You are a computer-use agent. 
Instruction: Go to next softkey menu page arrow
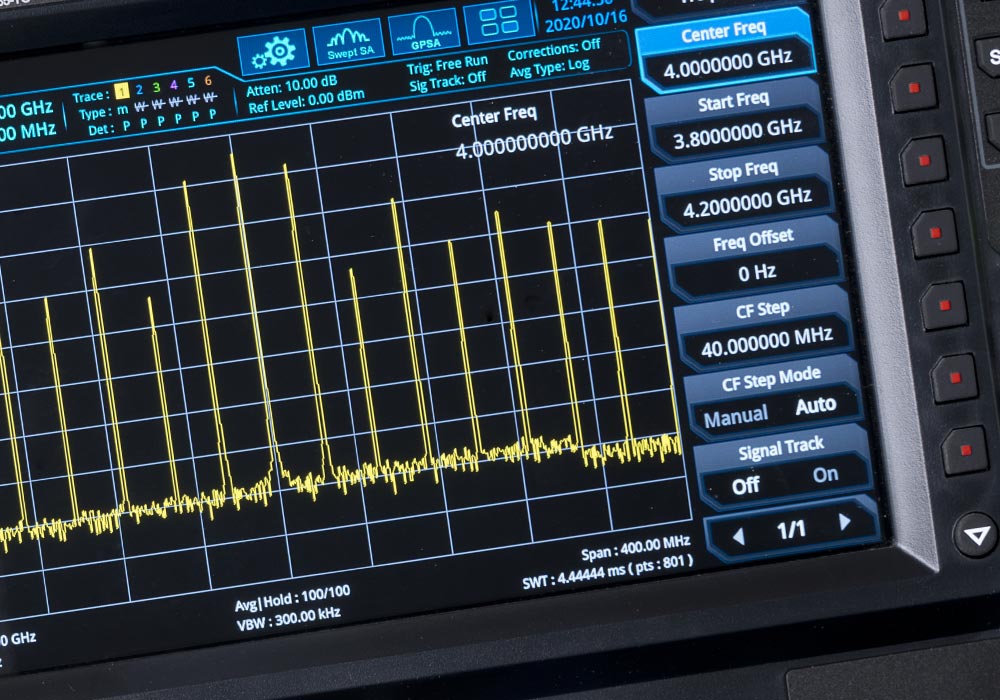coord(845,522)
